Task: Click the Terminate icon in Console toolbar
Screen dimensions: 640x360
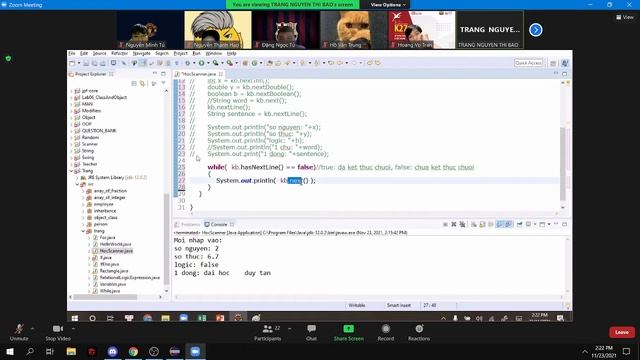Action: pyautogui.click(x=445, y=224)
